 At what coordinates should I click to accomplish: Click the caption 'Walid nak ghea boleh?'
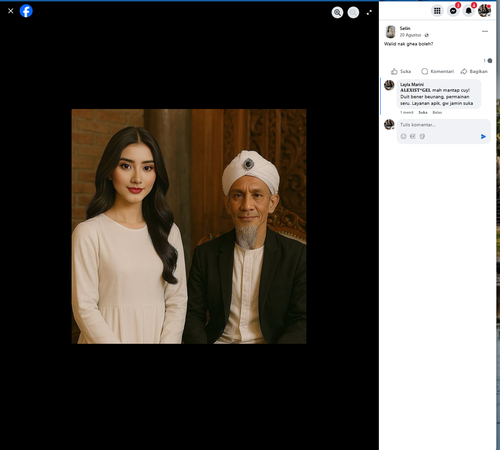pyautogui.click(x=409, y=44)
